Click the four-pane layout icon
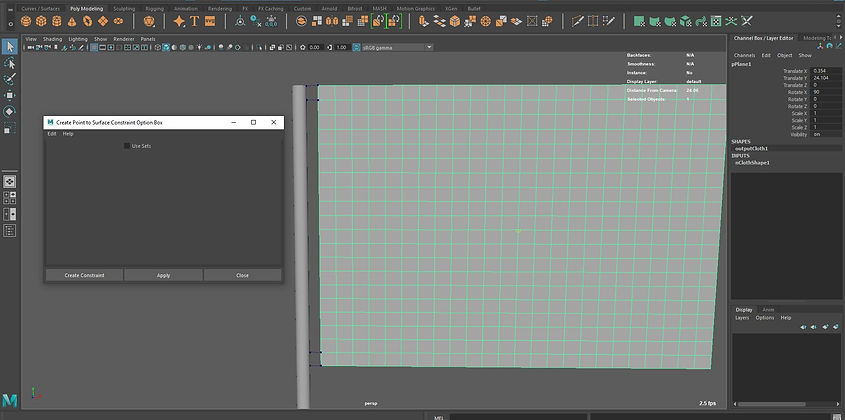The image size is (845, 420). 10,197
